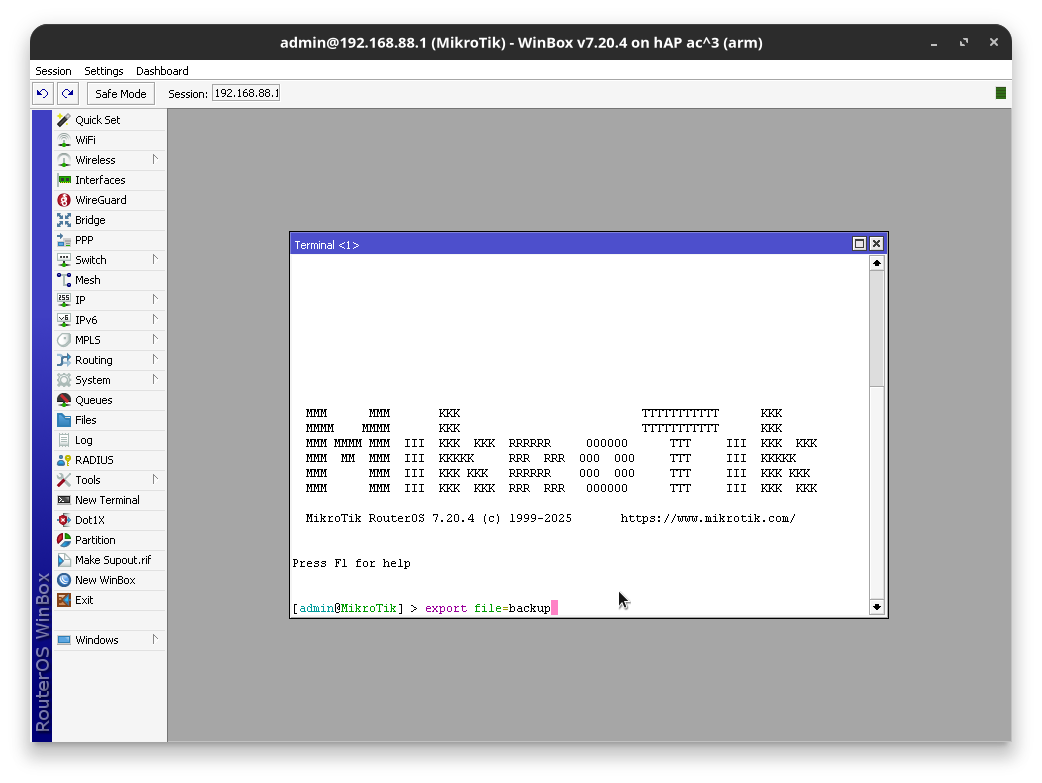Click the Dot1X icon
1042x783 pixels.
point(64,520)
